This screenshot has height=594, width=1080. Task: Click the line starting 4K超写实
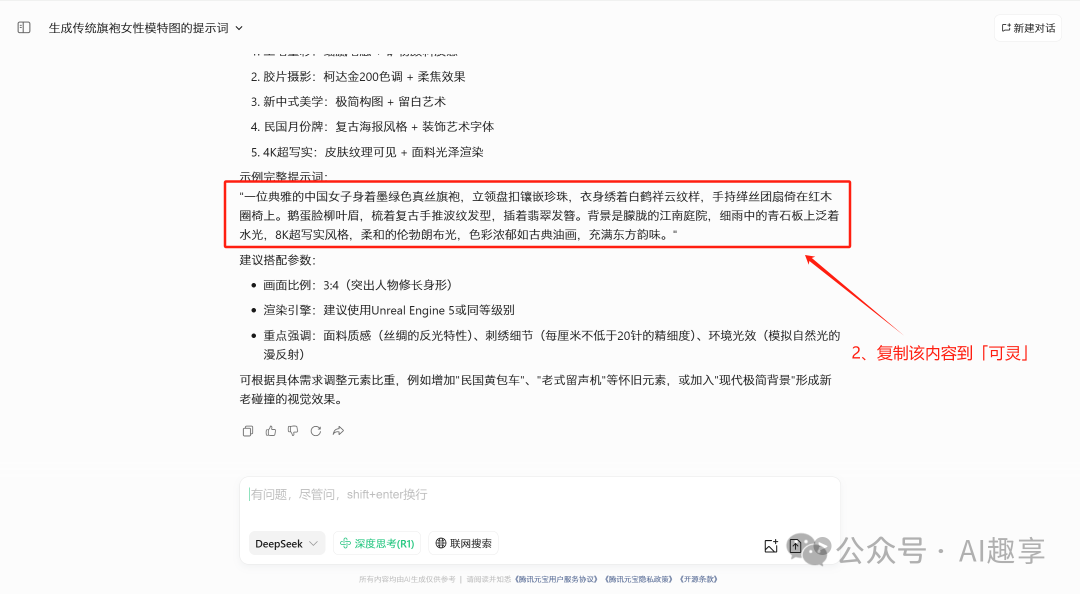(x=367, y=152)
